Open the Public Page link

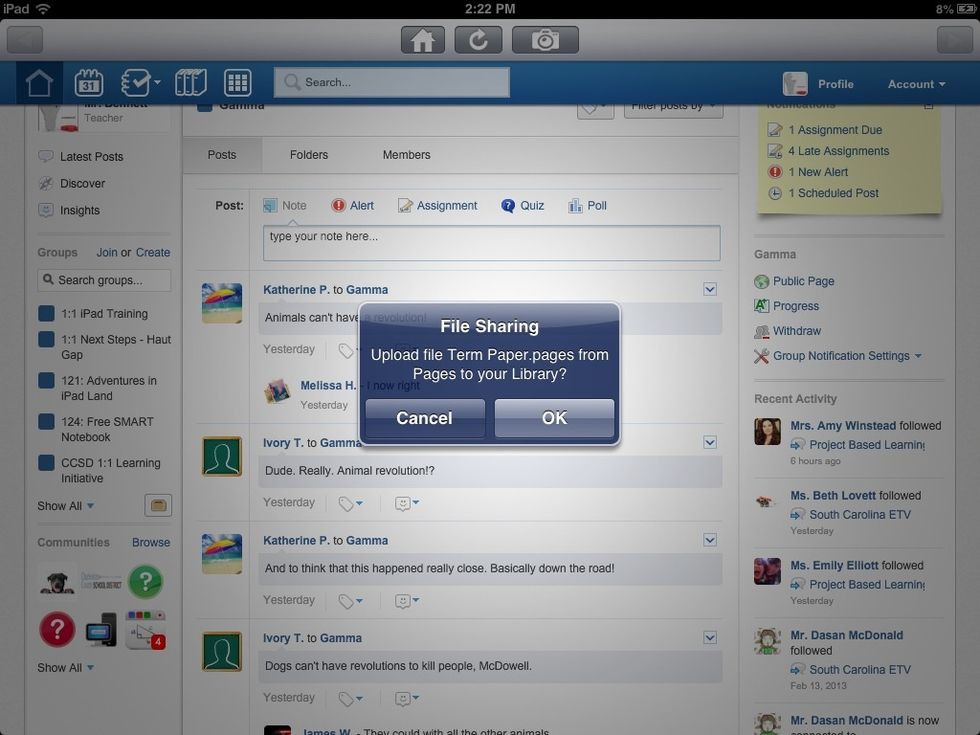tap(803, 282)
